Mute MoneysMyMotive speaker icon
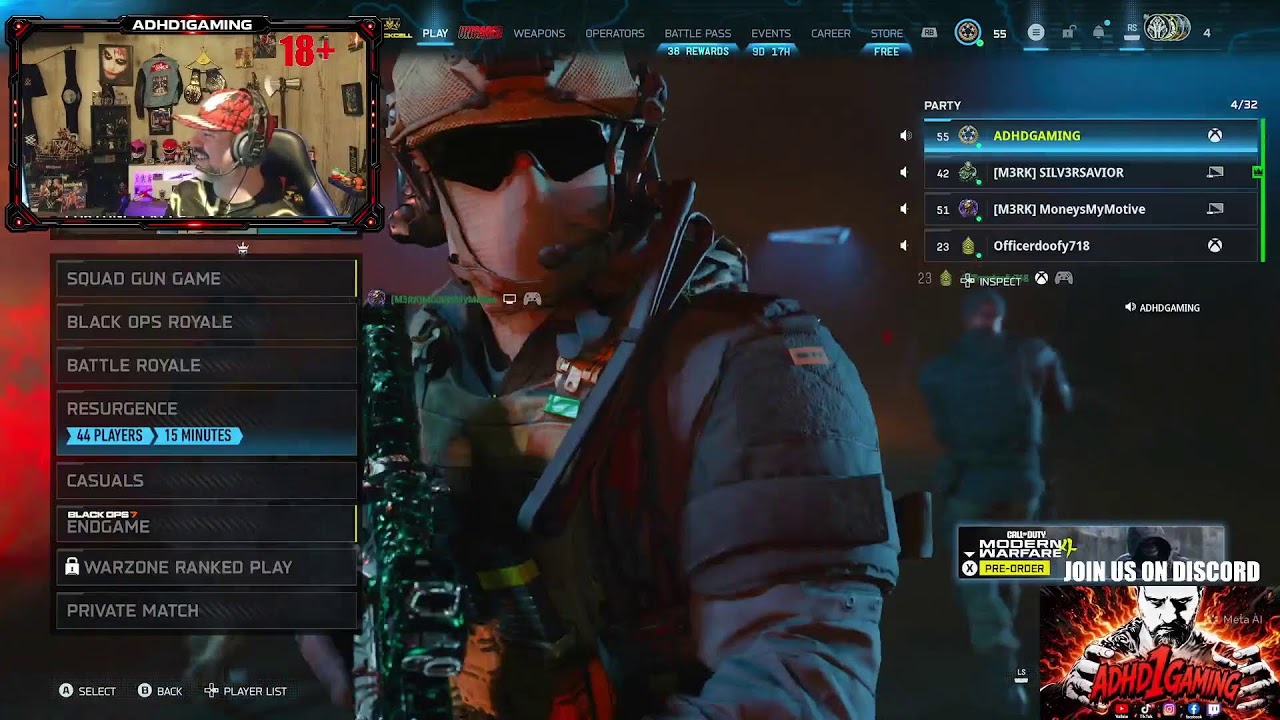 pos(904,209)
